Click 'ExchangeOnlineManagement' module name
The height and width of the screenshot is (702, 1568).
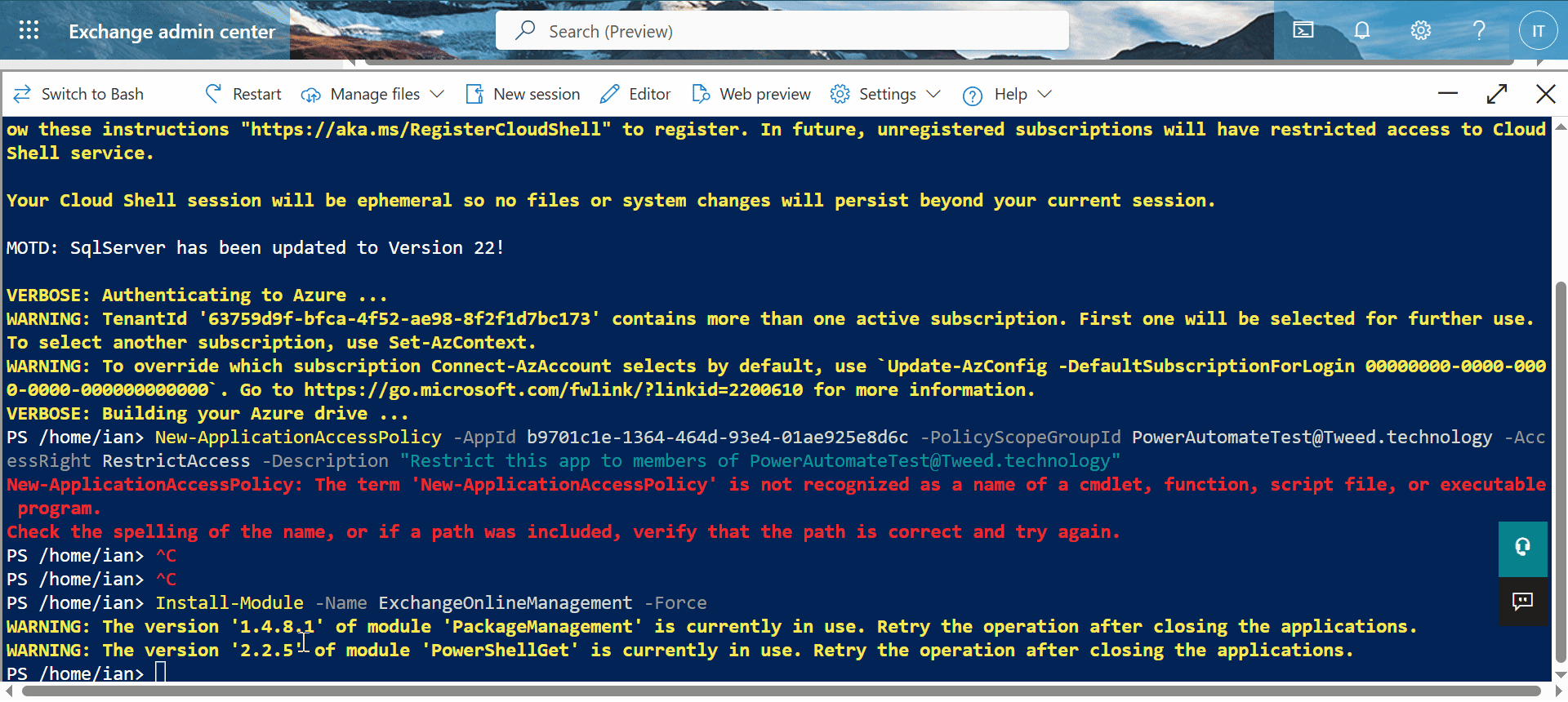506,602
